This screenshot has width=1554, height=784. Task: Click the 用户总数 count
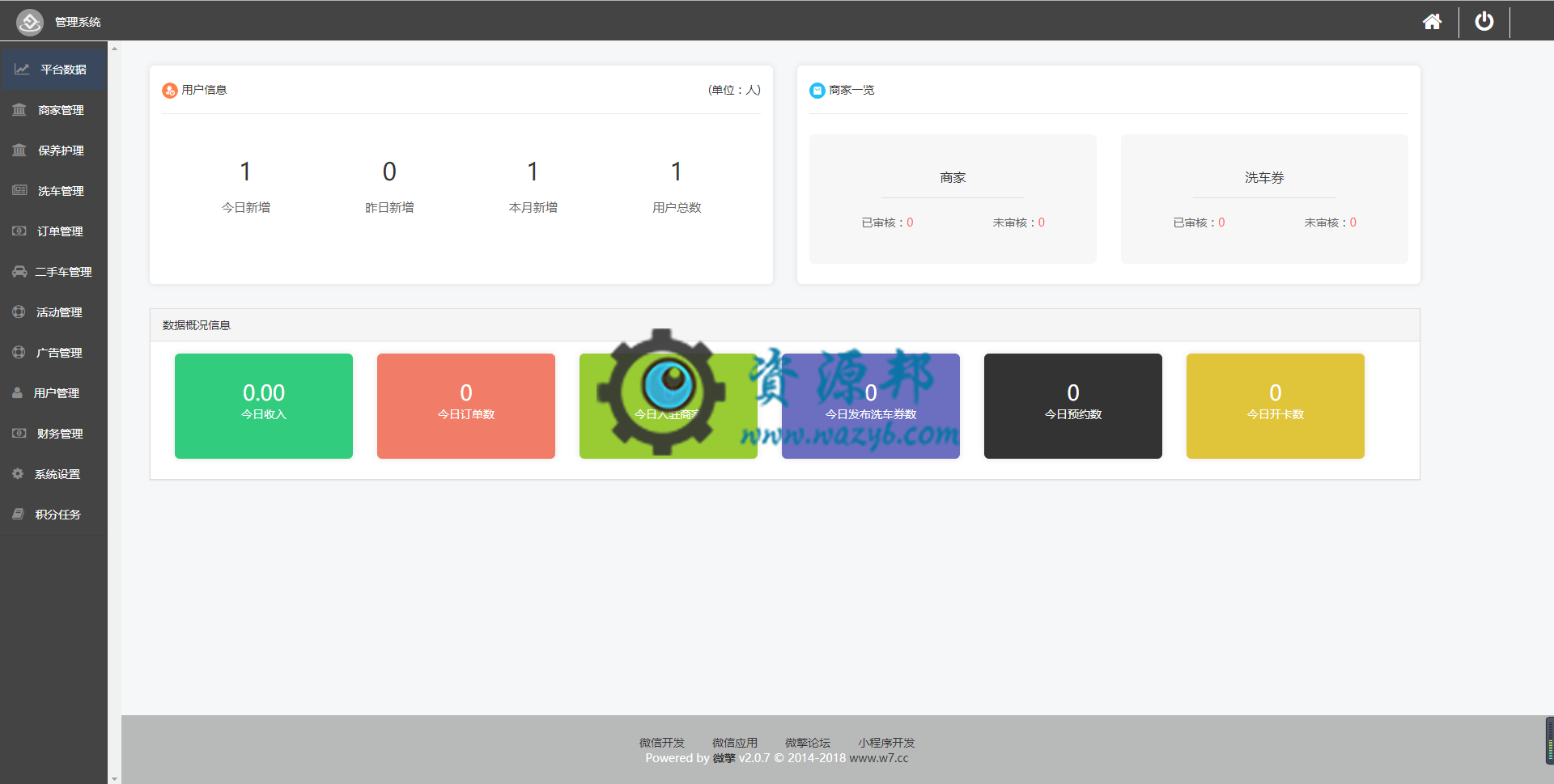(677, 172)
